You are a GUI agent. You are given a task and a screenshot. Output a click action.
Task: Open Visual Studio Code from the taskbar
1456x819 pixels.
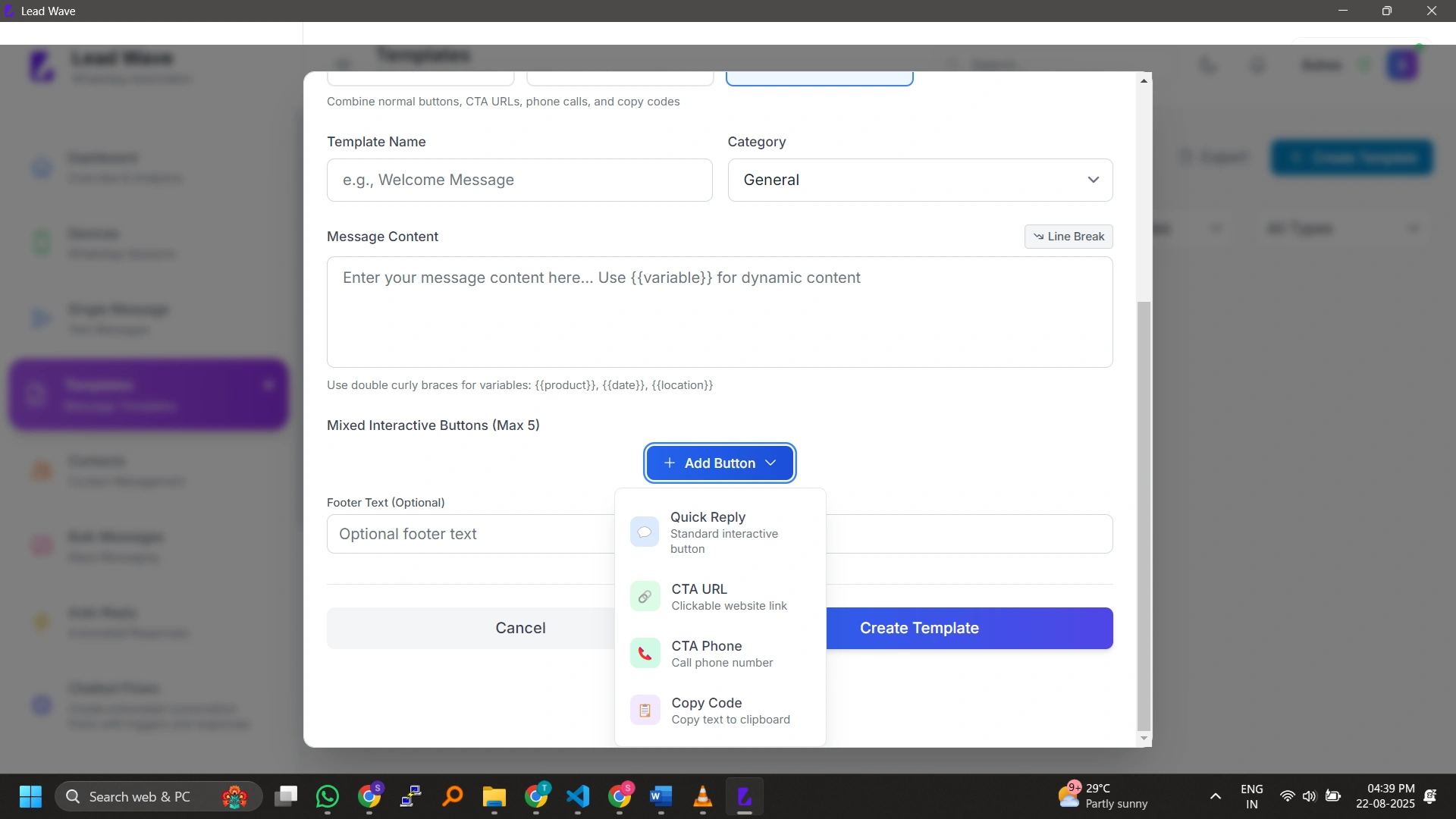[x=578, y=796]
